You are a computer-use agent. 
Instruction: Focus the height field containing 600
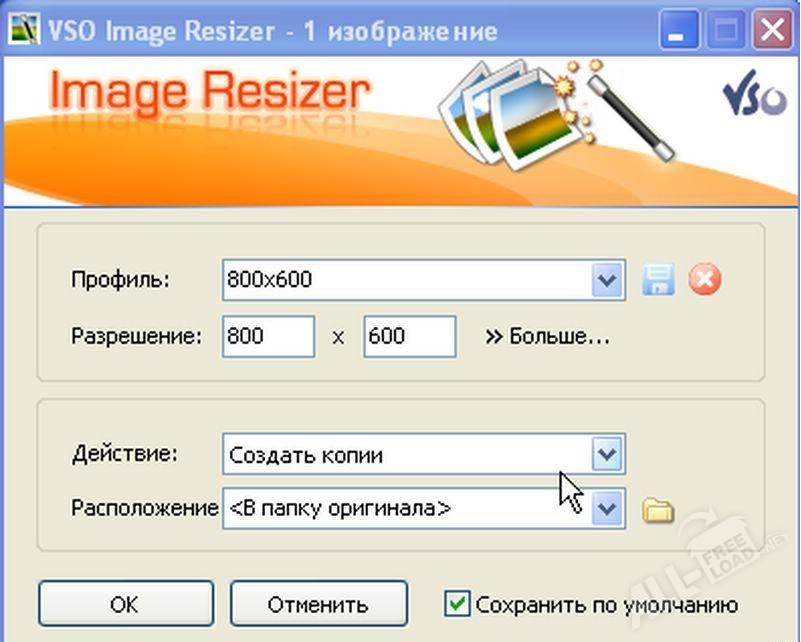[x=409, y=337]
